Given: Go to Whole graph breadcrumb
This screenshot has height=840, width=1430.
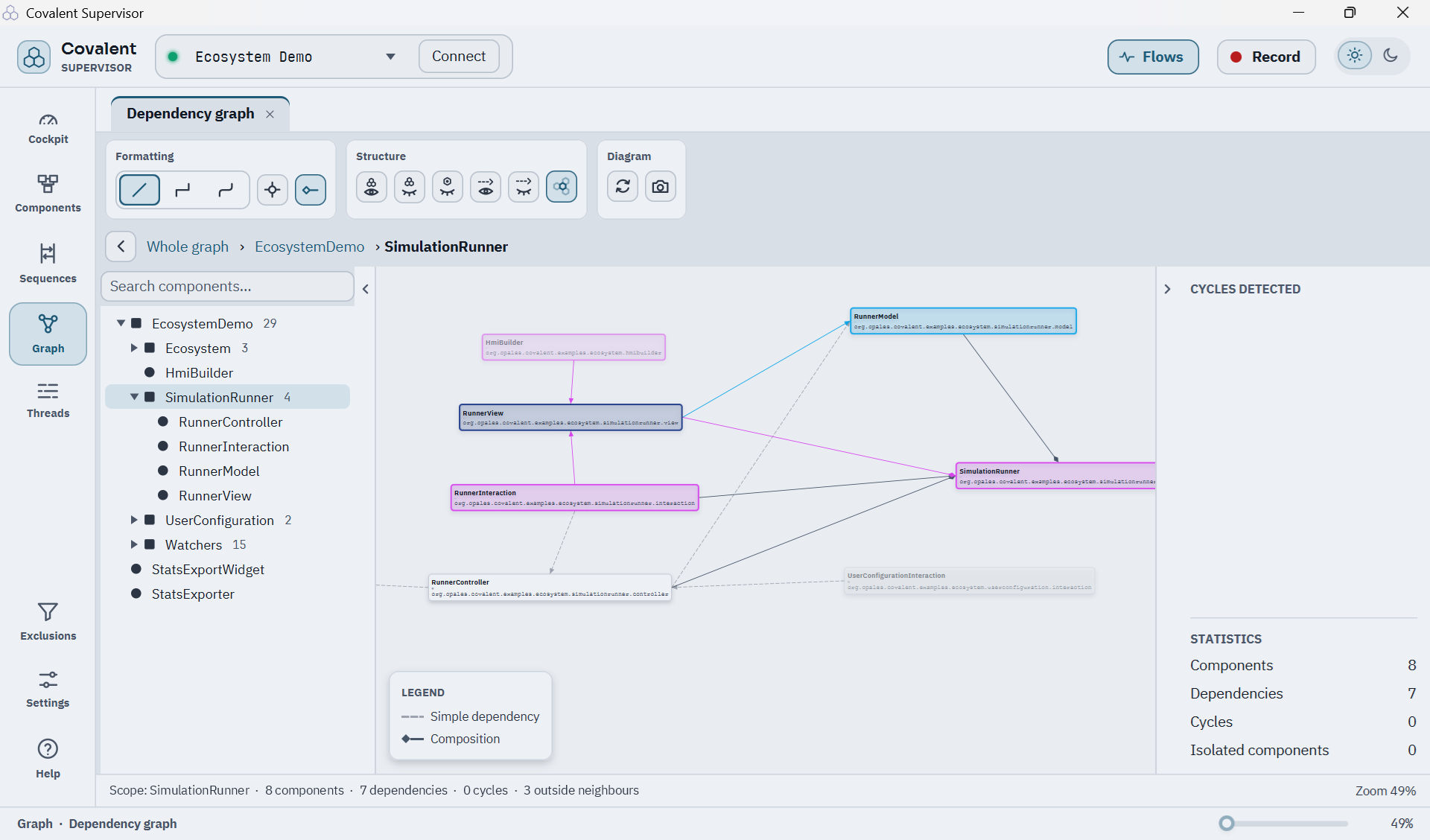Looking at the screenshot, I should click(x=188, y=246).
